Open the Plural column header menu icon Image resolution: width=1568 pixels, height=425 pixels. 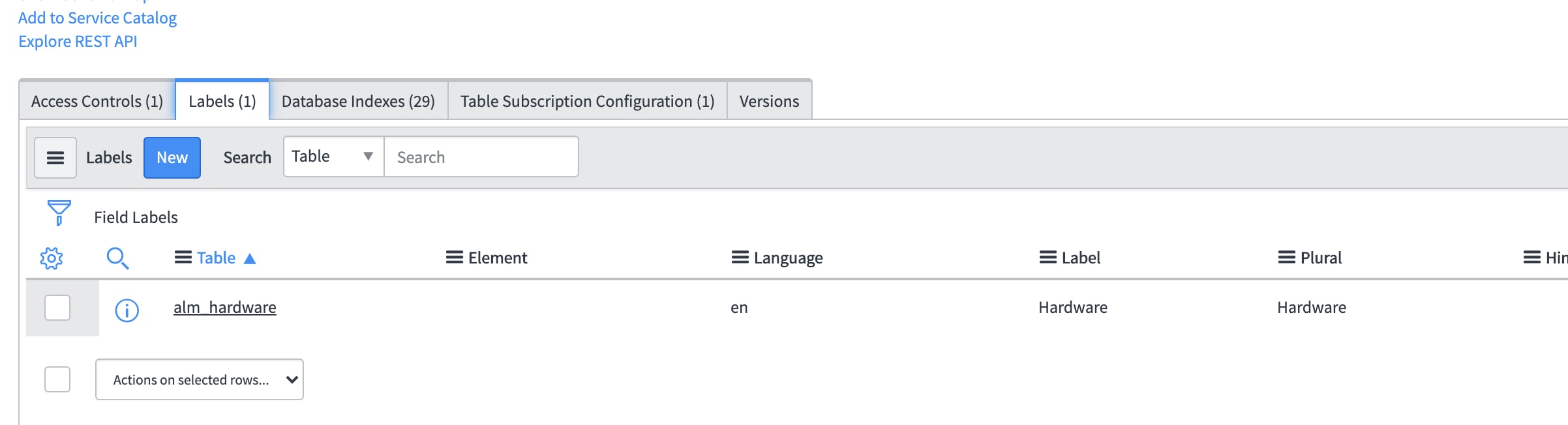(1286, 257)
